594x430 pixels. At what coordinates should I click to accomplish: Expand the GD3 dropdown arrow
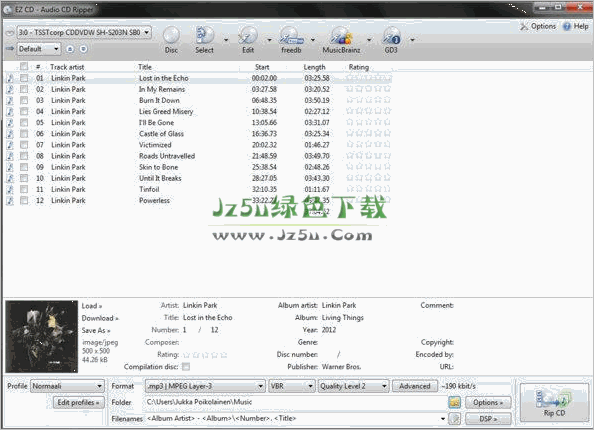(x=412, y=39)
